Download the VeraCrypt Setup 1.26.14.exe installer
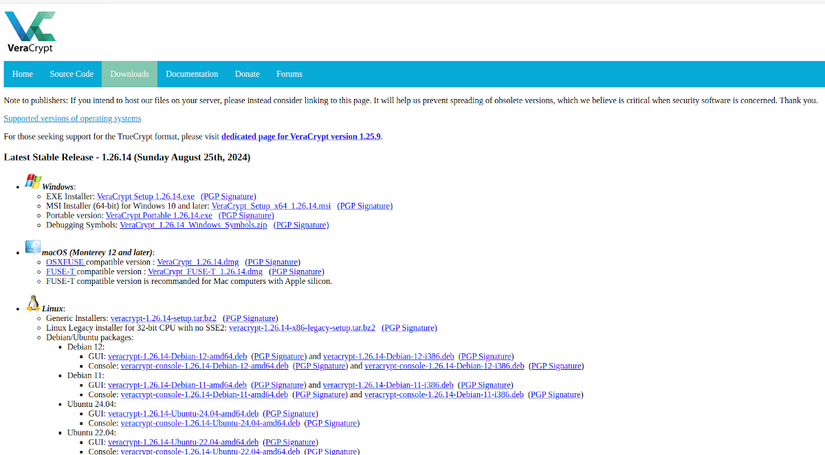The width and height of the screenshot is (825, 455). pyautogui.click(x=146, y=196)
